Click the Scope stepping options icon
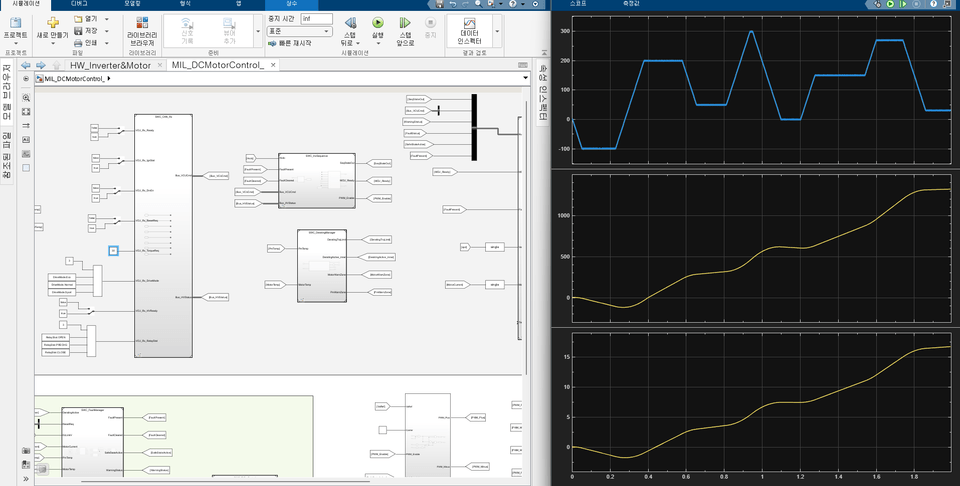The height and width of the screenshot is (486, 960). 877,4
